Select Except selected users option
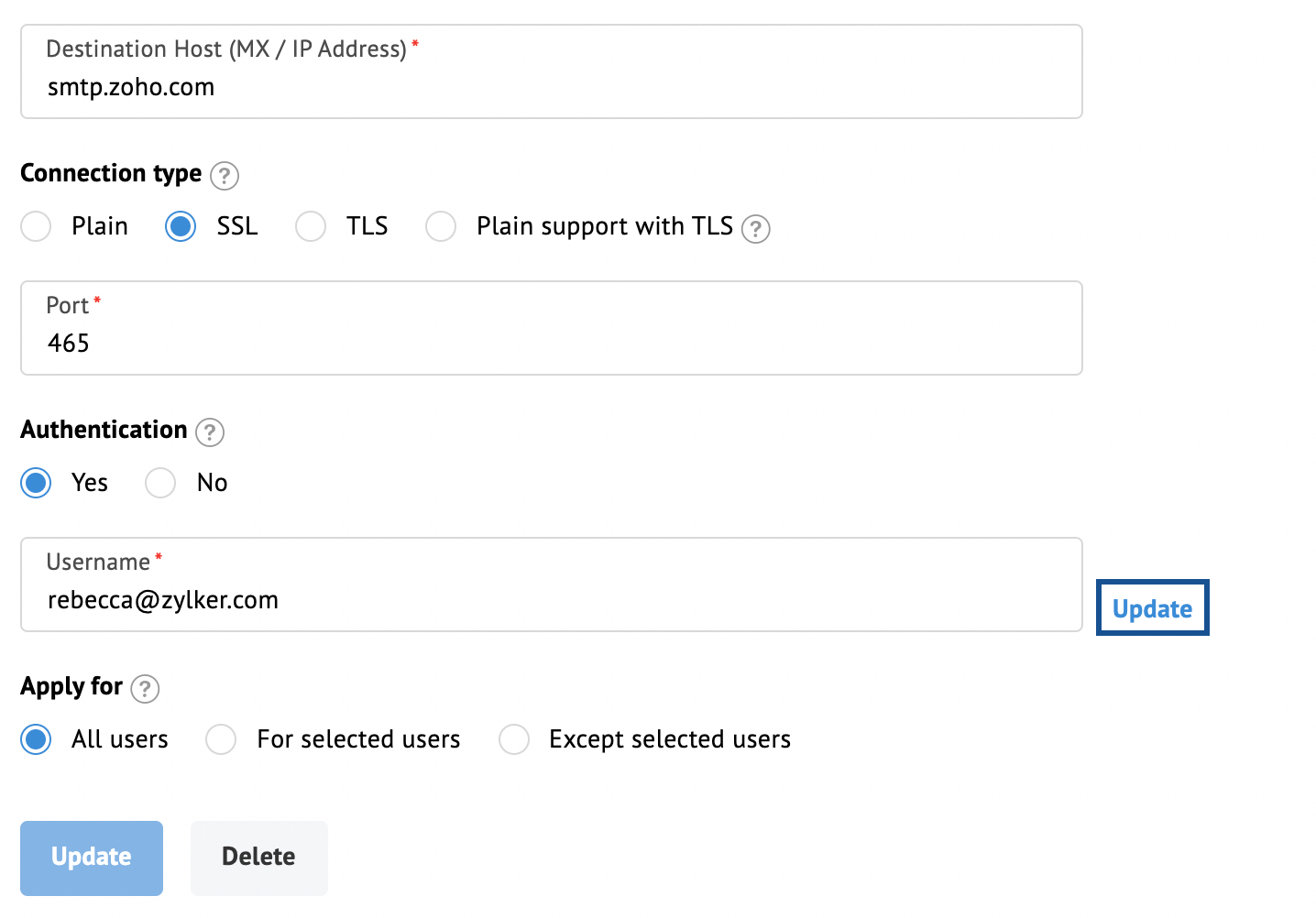The height and width of the screenshot is (918, 1316). click(x=514, y=739)
